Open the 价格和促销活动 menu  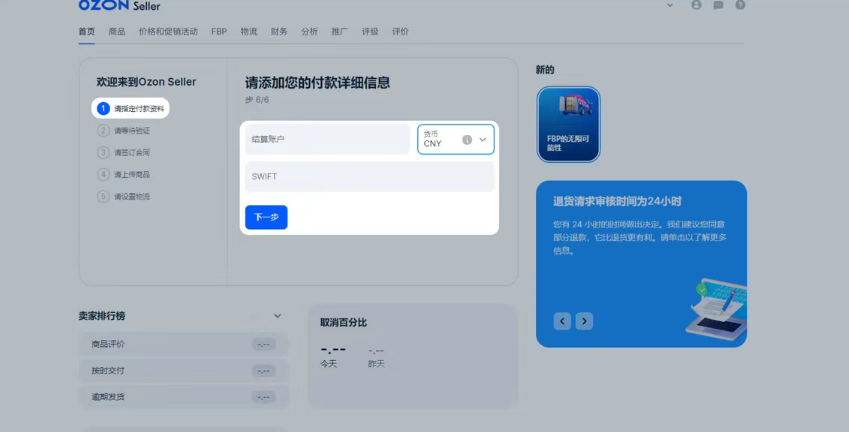coord(168,31)
